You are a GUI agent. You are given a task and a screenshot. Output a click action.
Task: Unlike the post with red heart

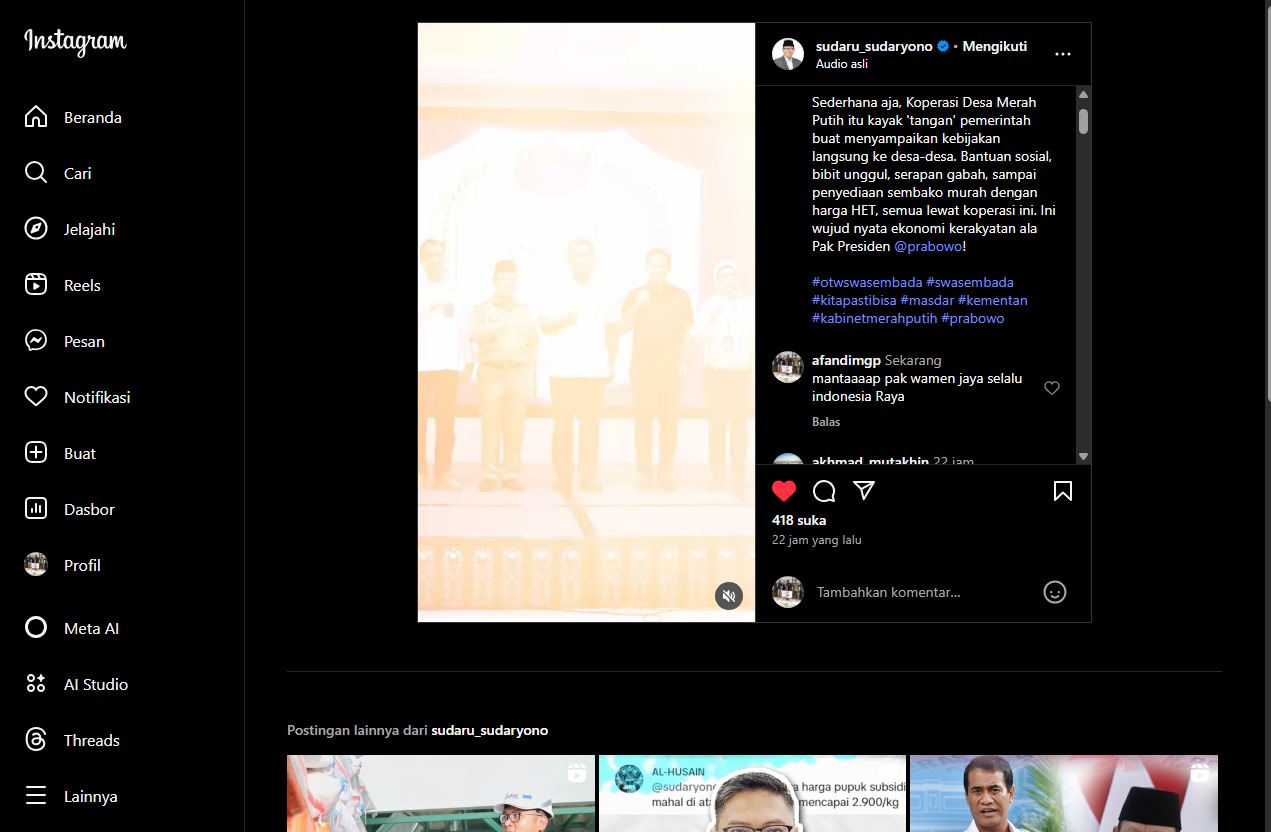pos(784,491)
